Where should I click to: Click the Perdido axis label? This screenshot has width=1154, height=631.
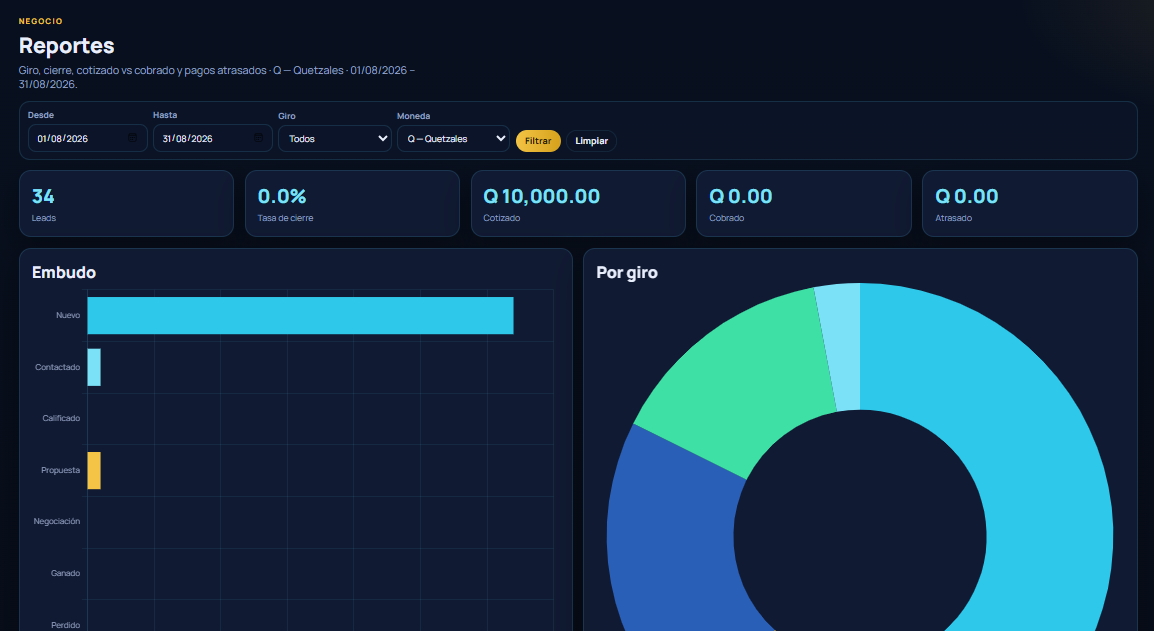tap(66, 625)
